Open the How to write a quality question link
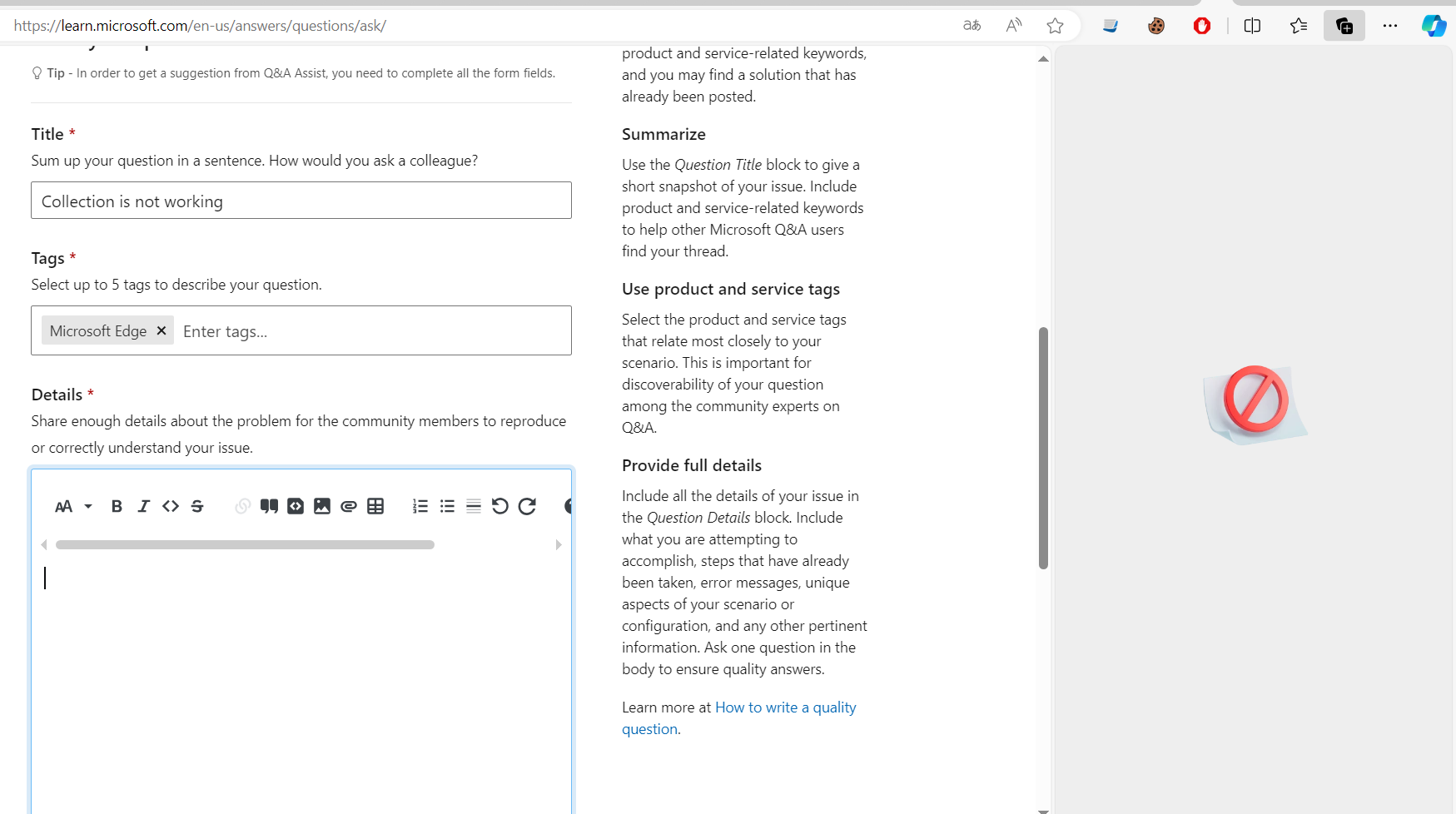The height and width of the screenshot is (814, 1456). 785,707
